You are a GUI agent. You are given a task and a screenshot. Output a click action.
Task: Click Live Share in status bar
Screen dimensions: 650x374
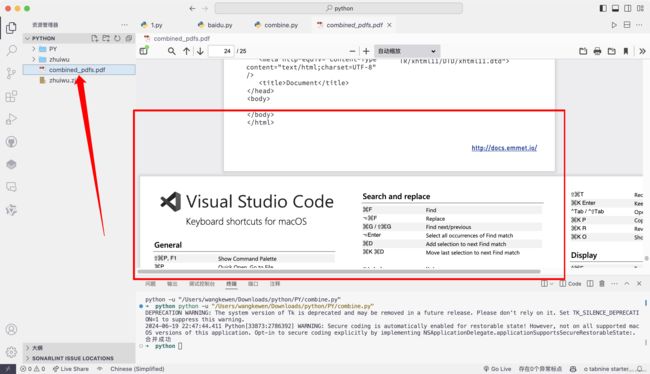click(70, 369)
